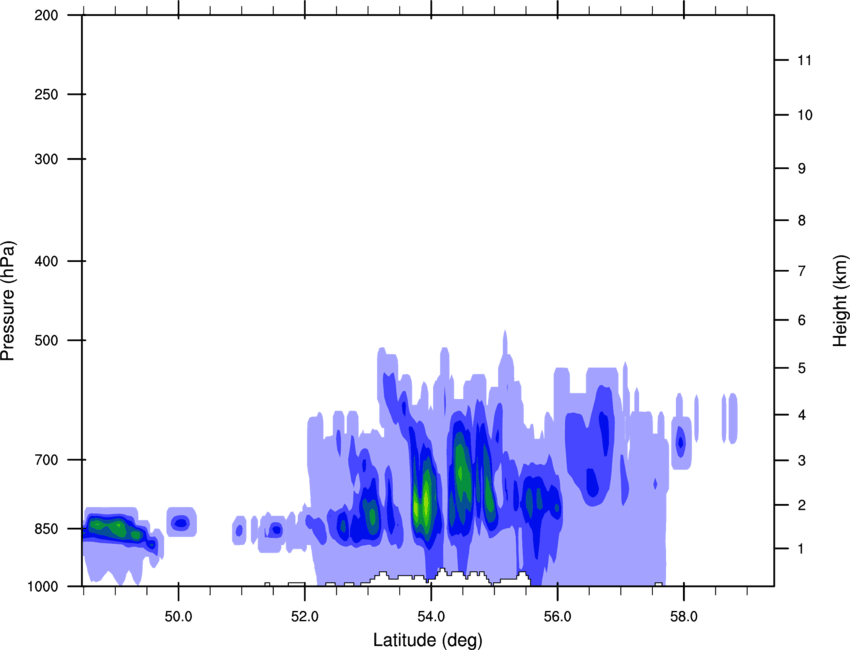
Task: Click the Latitude (deg) axis title
Action: click(428, 640)
